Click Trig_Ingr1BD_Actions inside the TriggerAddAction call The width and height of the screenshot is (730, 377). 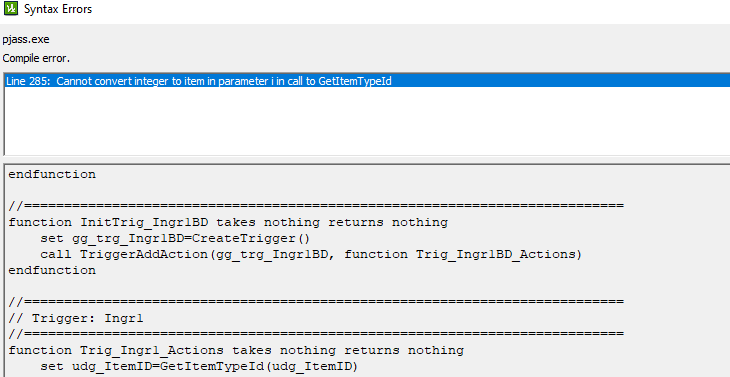point(495,255)
